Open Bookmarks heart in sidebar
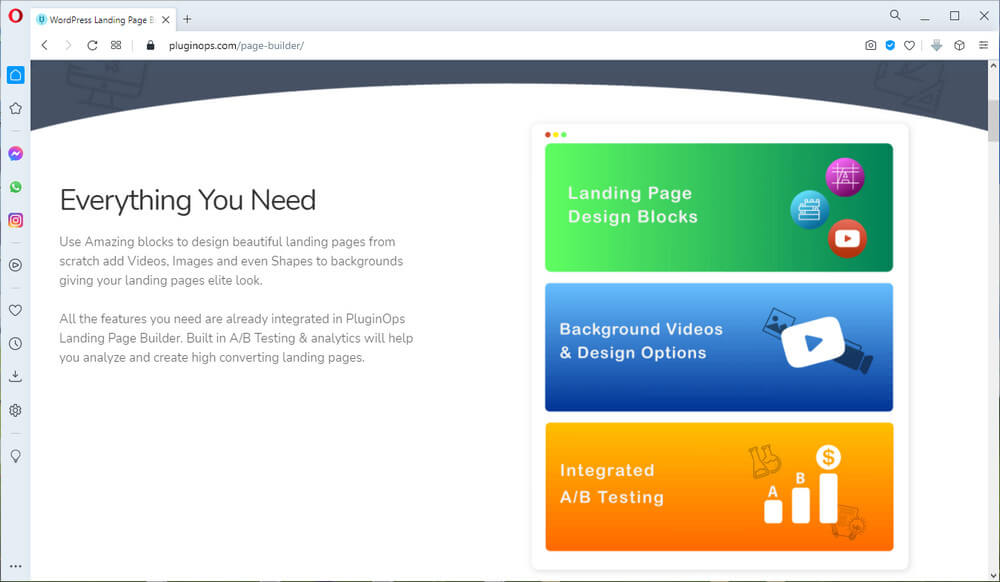 pos(15,310)
